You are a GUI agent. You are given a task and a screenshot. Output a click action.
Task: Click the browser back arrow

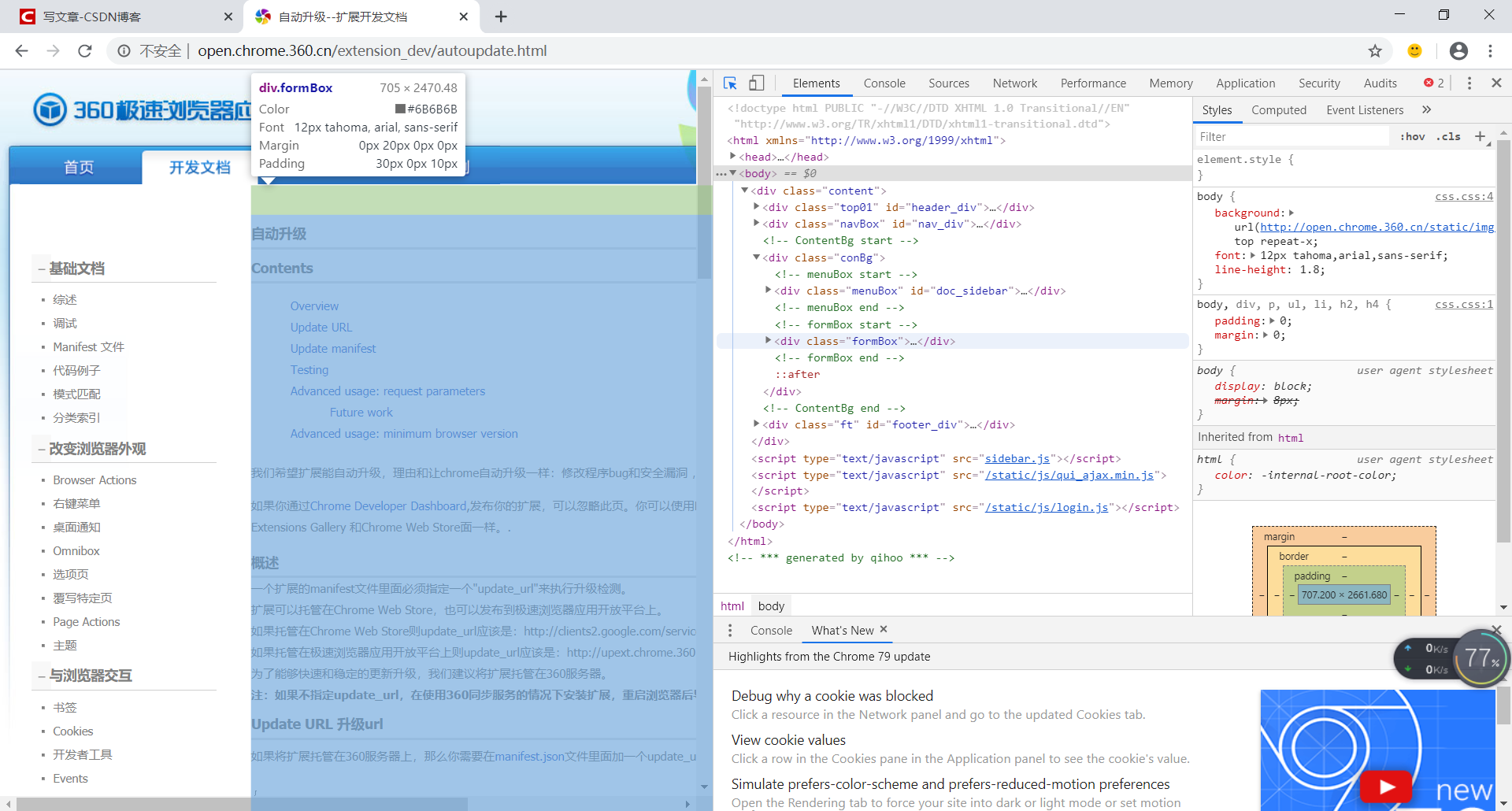tap(21, 50)
